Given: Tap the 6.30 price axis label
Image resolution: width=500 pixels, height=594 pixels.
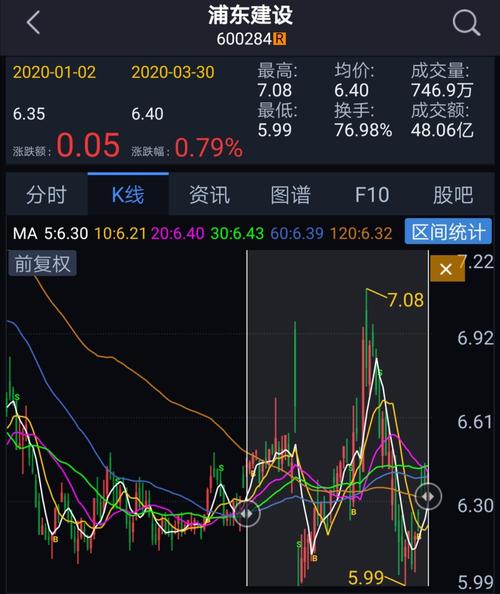Looking at the screenshot, I should (x=475, y=505).
